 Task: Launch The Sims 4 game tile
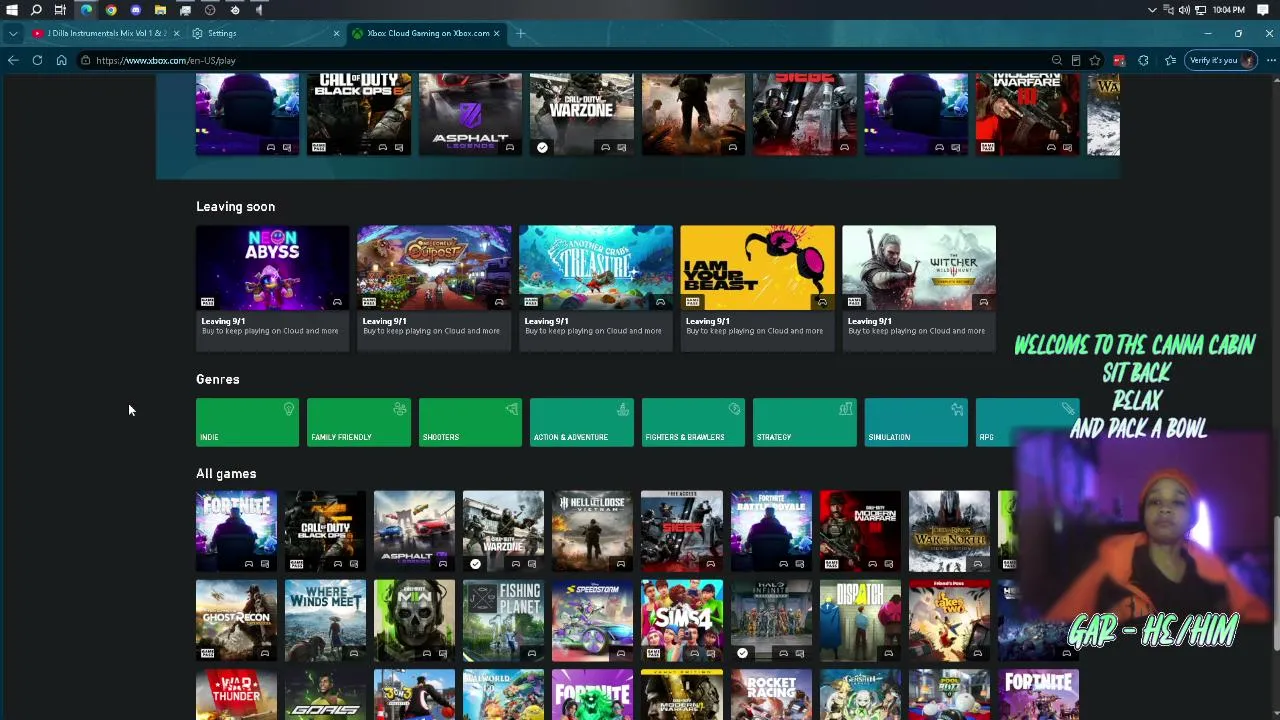[x=682, y=620]
